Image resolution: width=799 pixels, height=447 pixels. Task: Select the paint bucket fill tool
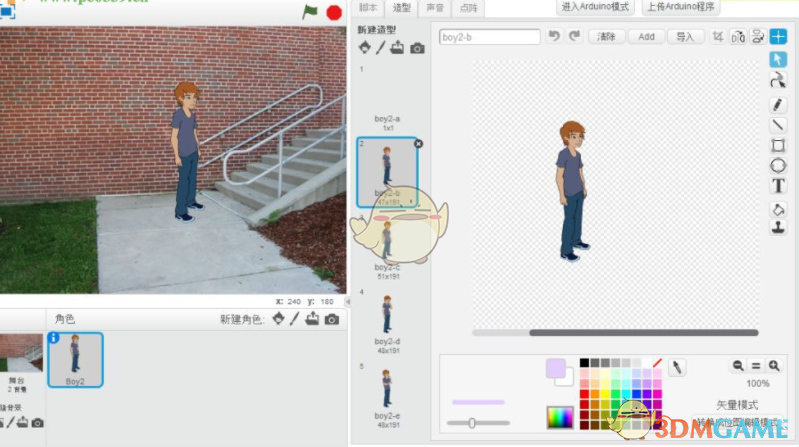coord(778,209)
